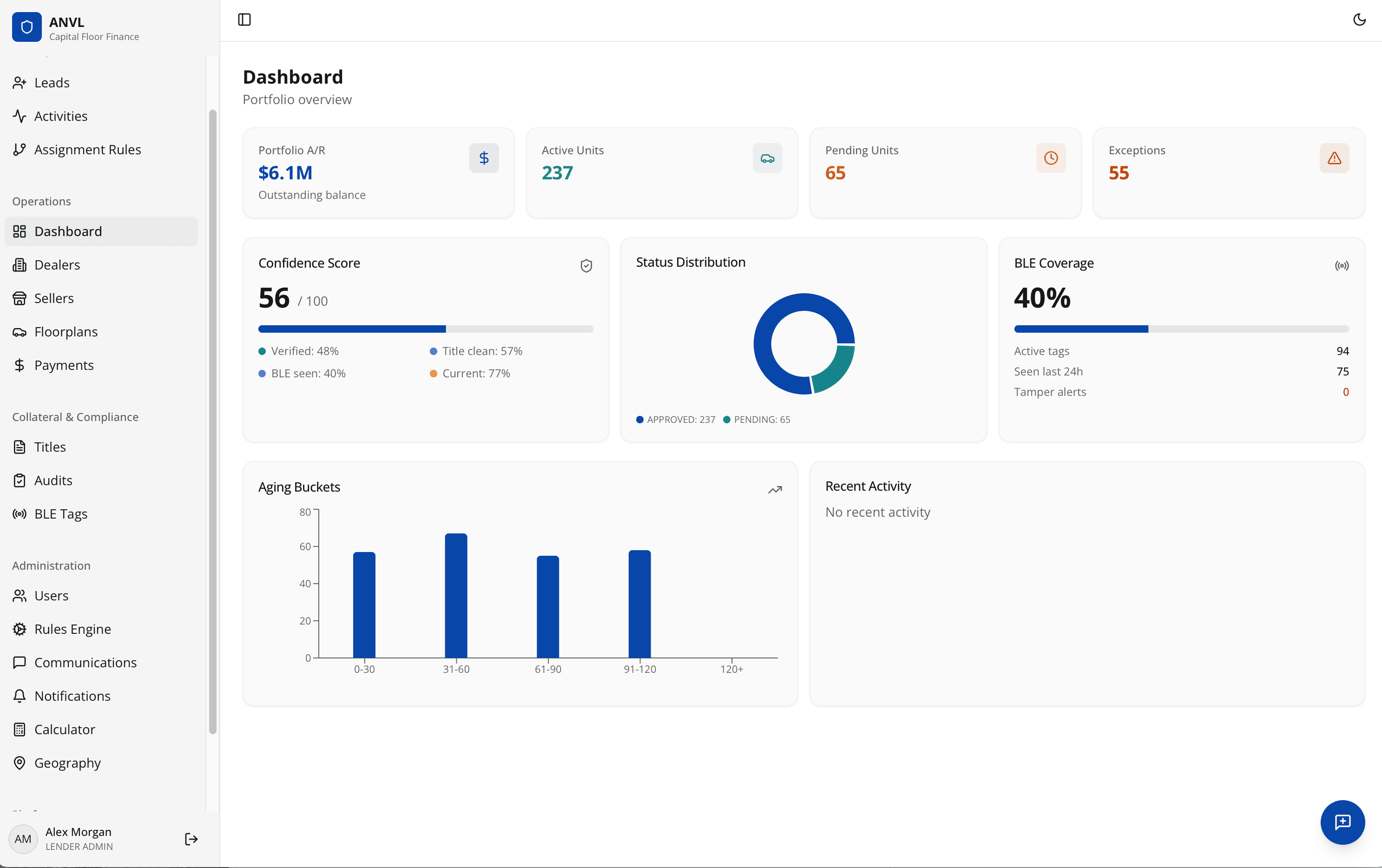This screenshot has height=868, width=1382.
Task: Open the Communications page
Action: coord(85,663)
